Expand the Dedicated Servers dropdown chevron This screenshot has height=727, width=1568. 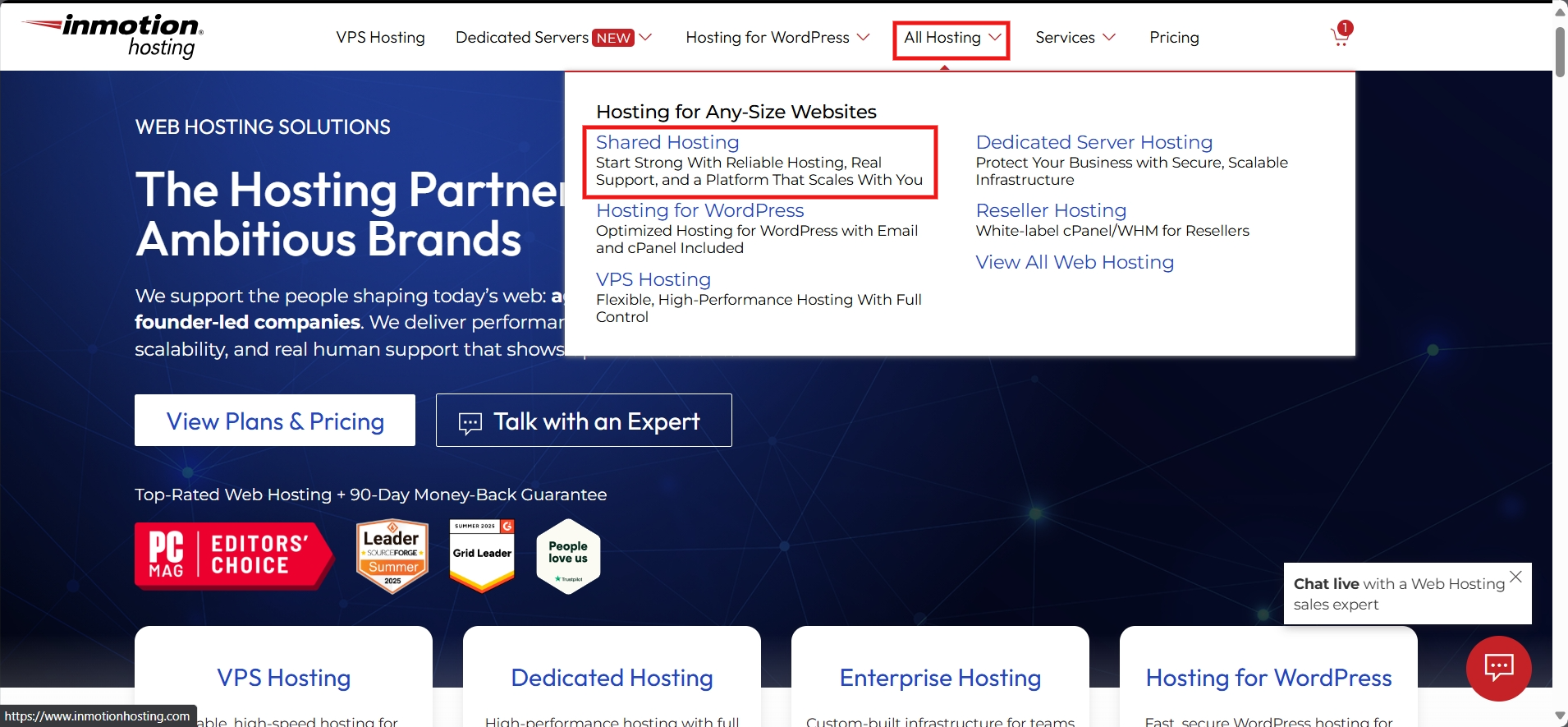pos(646,37)
